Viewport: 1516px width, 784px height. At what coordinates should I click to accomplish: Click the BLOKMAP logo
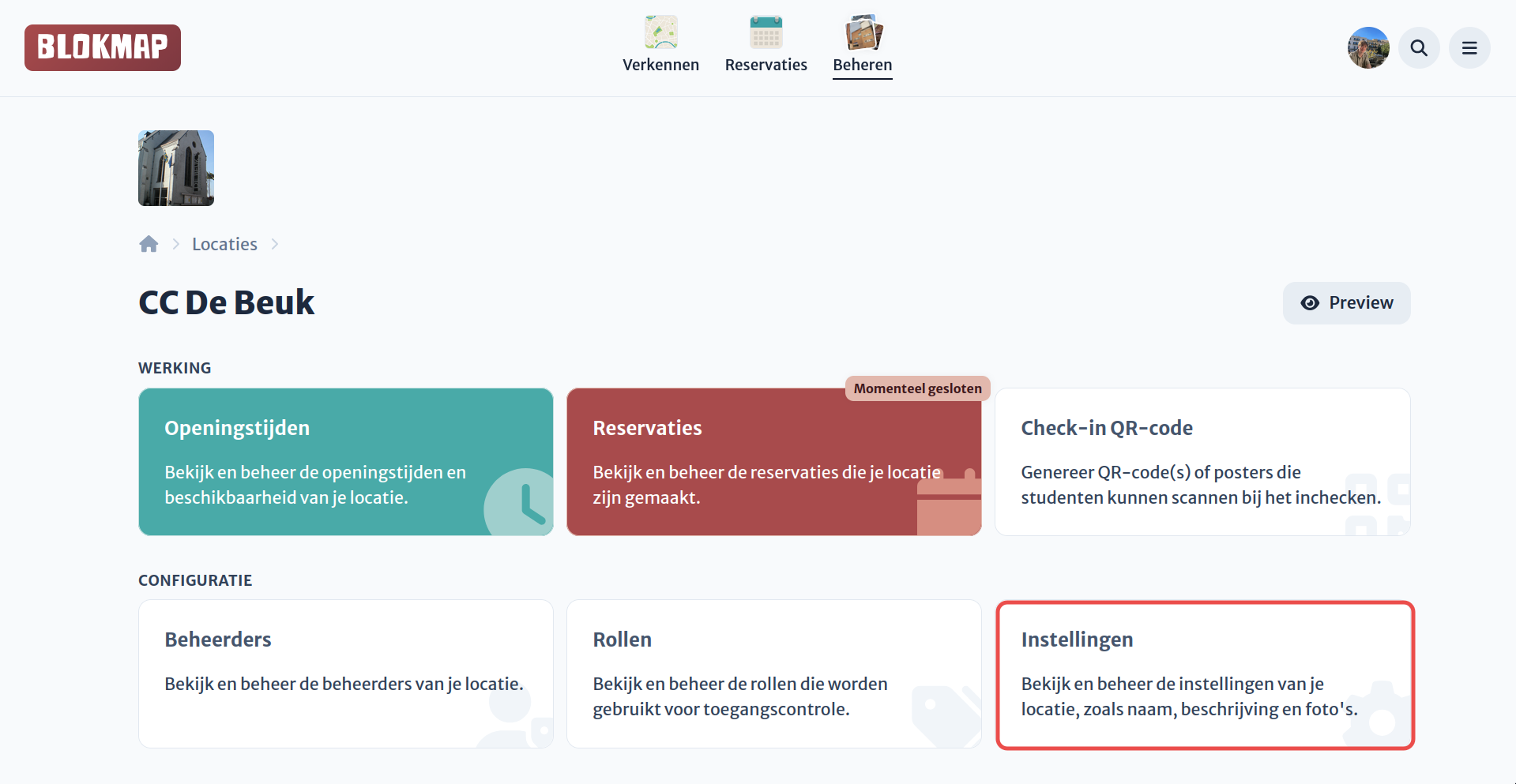[103, 47]
